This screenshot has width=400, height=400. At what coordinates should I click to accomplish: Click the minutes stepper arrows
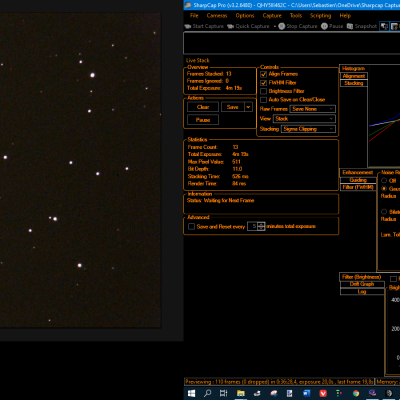(x=261, y=226)
